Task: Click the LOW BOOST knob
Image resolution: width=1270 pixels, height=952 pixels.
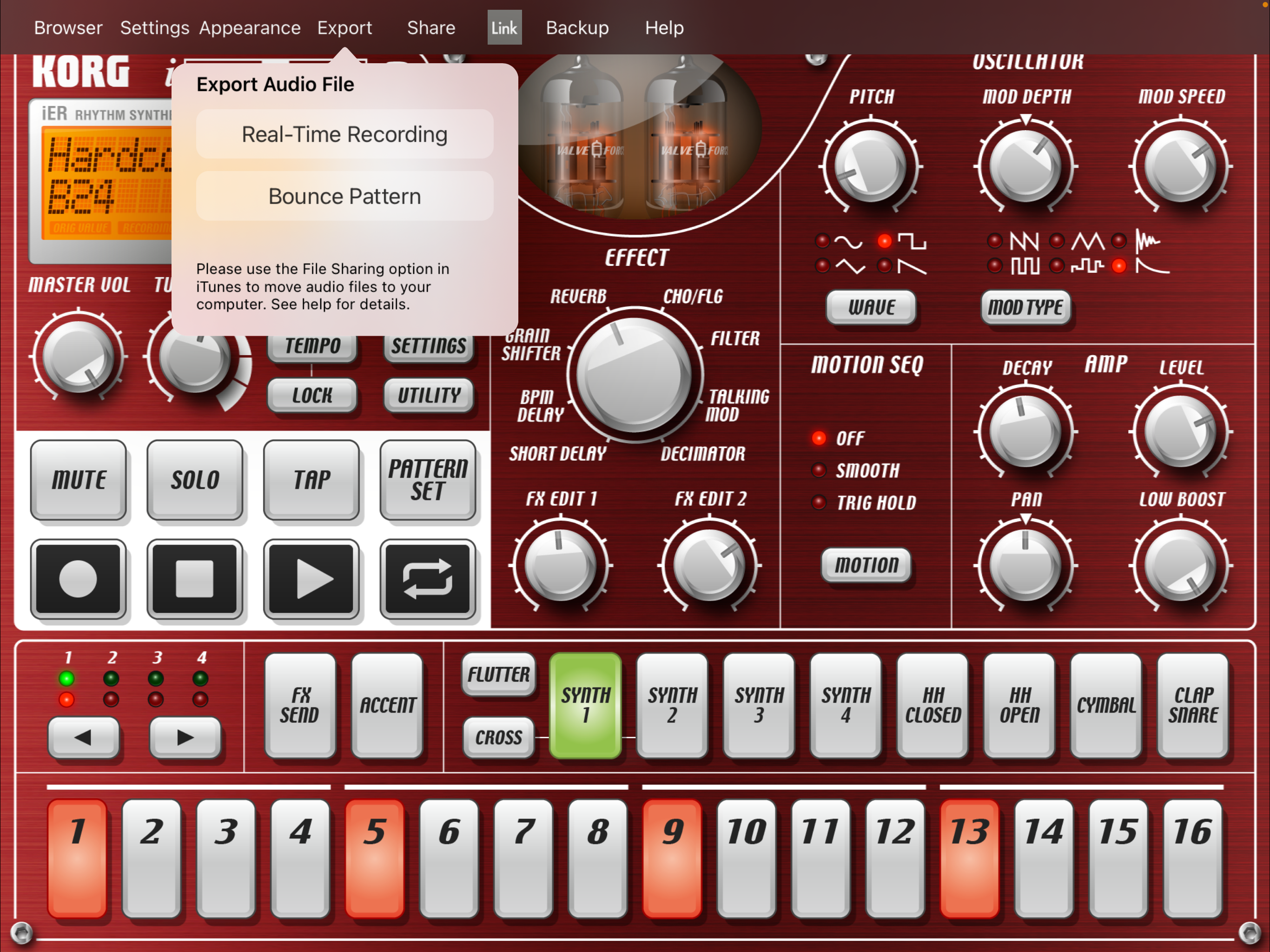Action: click(1180, 566)
